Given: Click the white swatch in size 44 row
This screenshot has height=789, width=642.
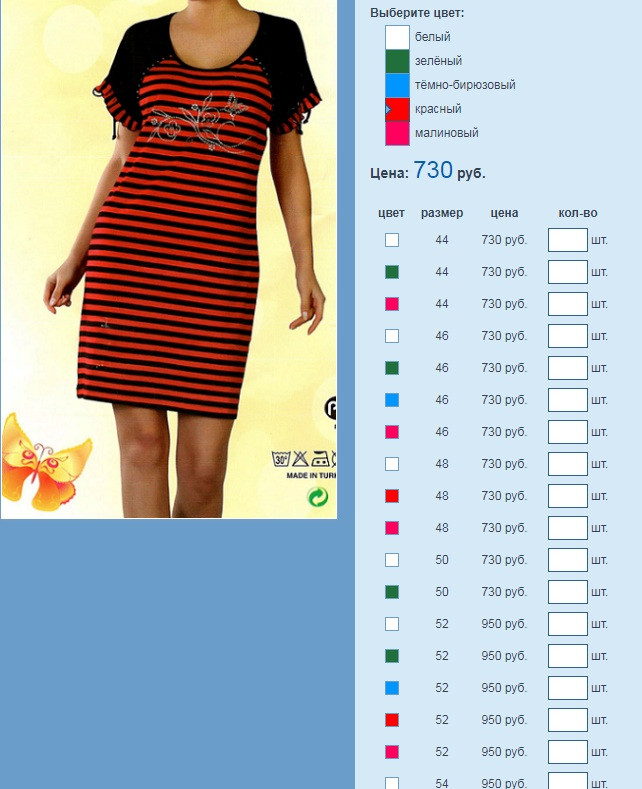Looking at the screenshot, I should [392, 240].
